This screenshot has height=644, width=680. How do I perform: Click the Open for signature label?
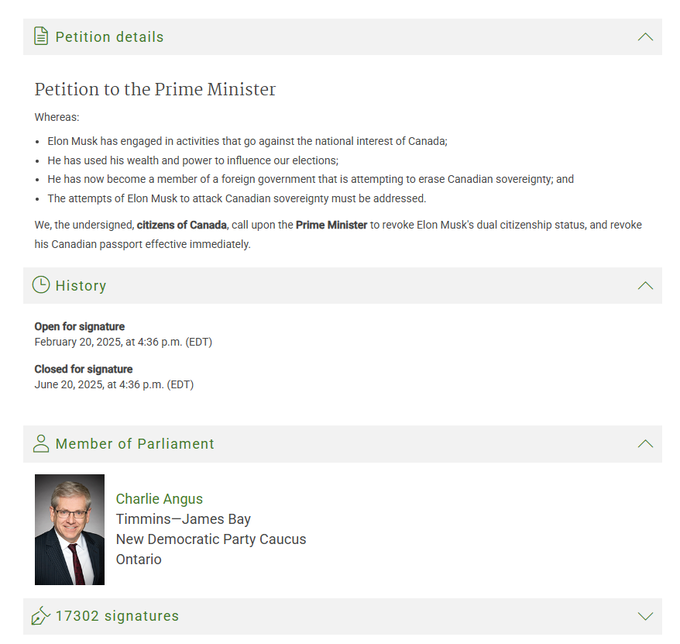pyautogui.click(x=80, y=327)
